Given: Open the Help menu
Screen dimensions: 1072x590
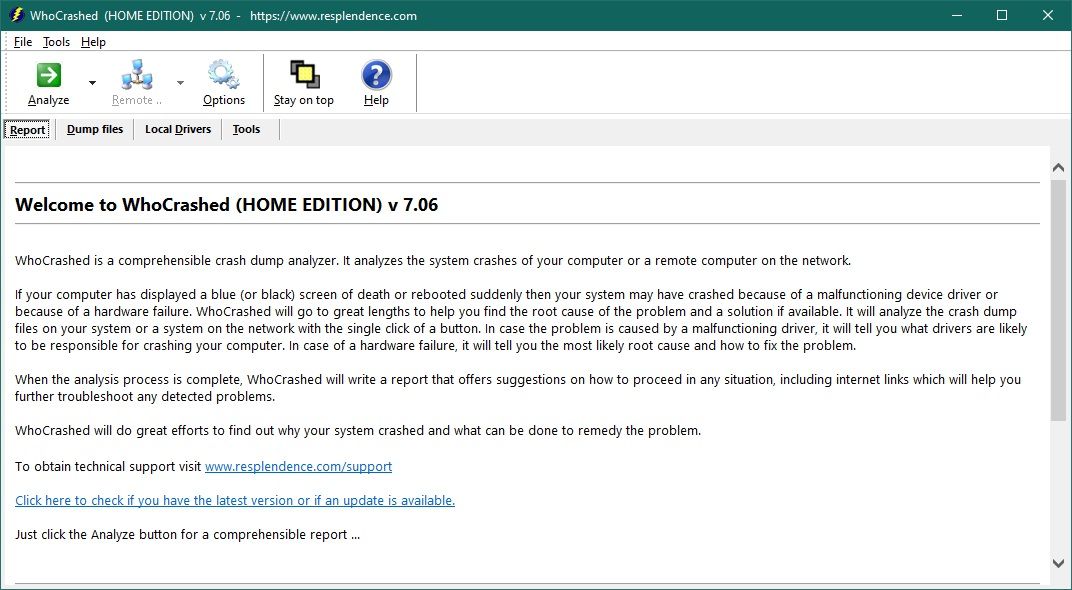Looking at the screenshot, I should 92,42.
